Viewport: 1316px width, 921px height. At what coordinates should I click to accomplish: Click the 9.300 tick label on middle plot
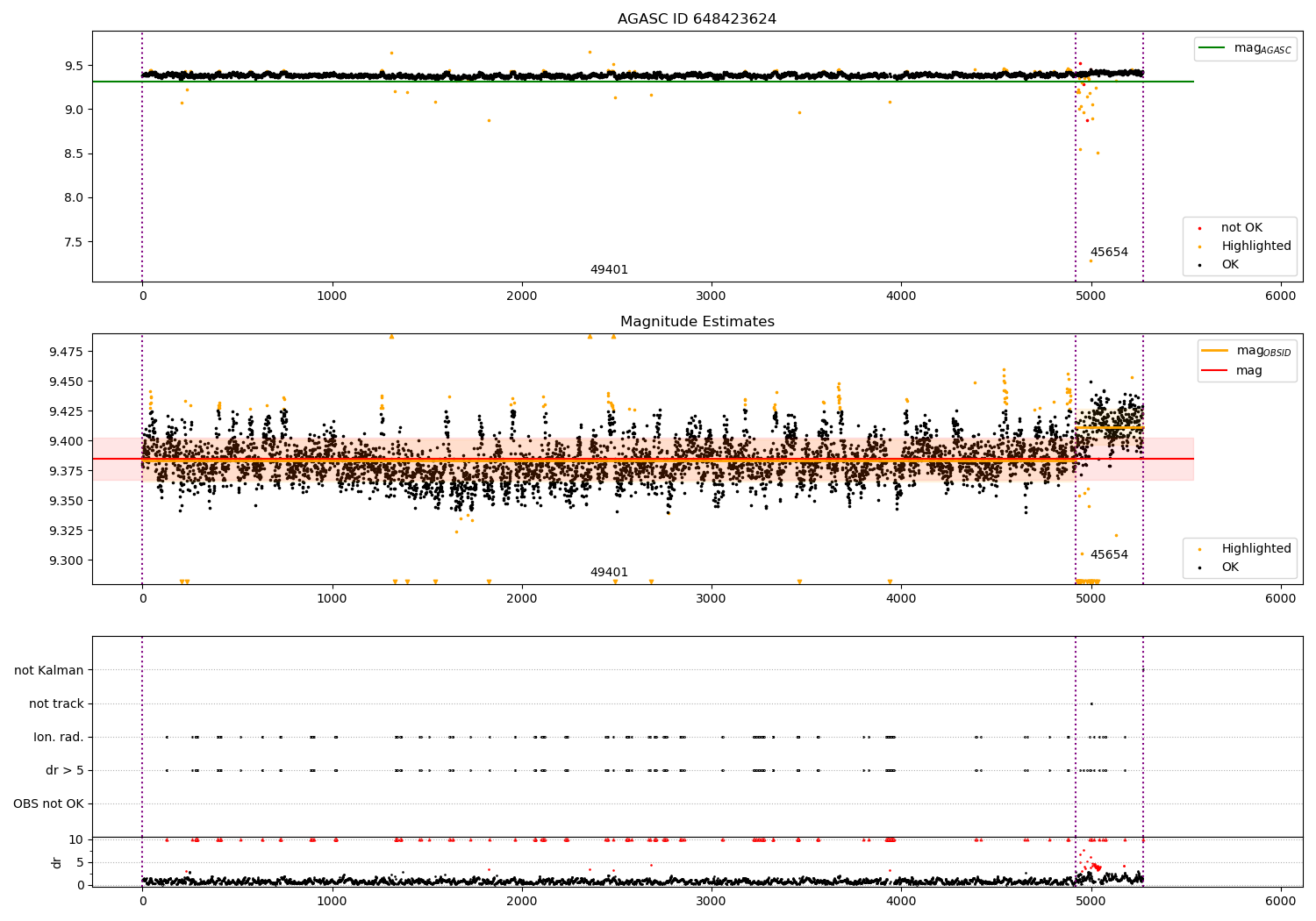tap(67, 560)
